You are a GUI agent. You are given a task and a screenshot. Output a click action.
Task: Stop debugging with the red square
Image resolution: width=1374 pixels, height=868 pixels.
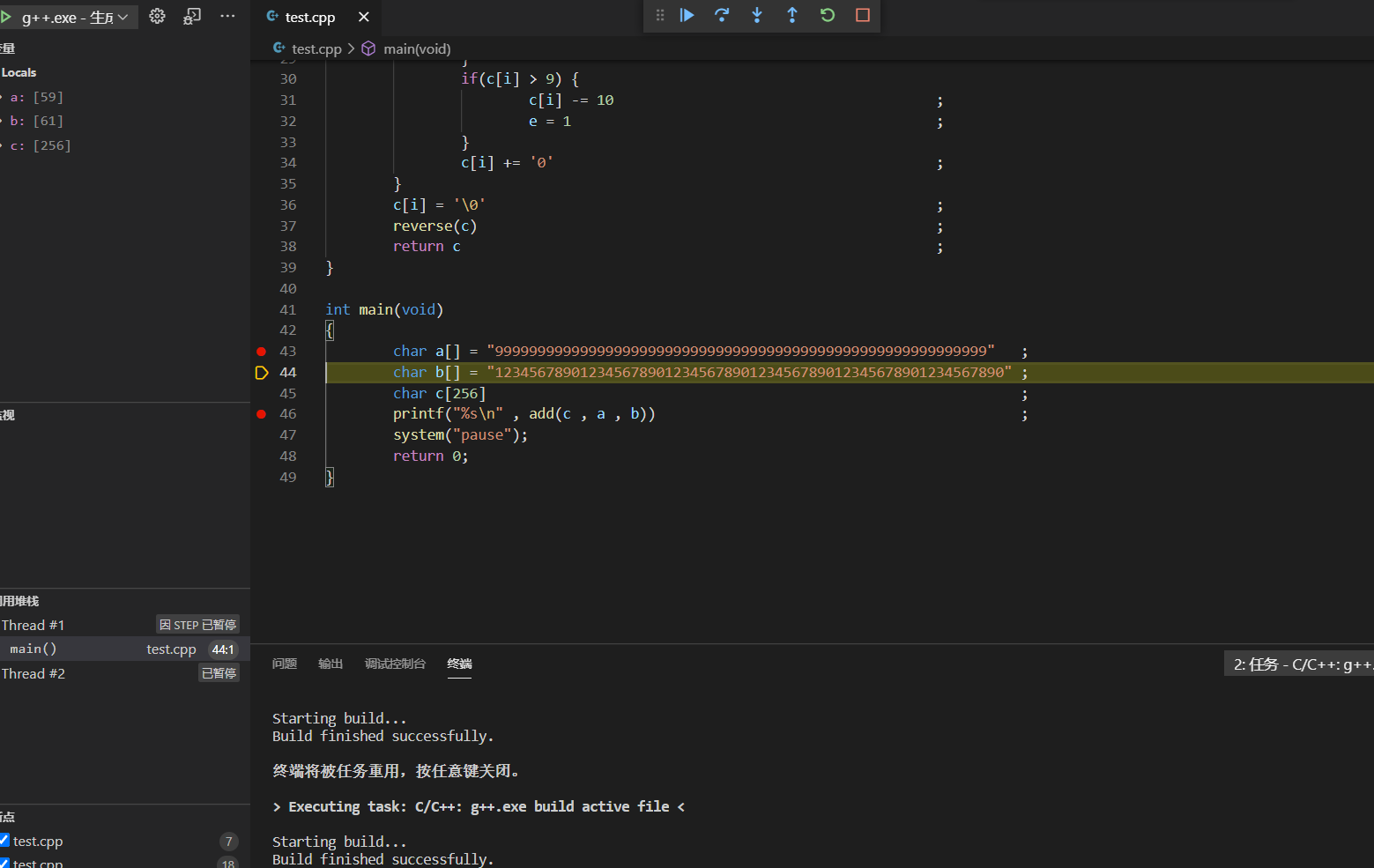coord(863,15)
